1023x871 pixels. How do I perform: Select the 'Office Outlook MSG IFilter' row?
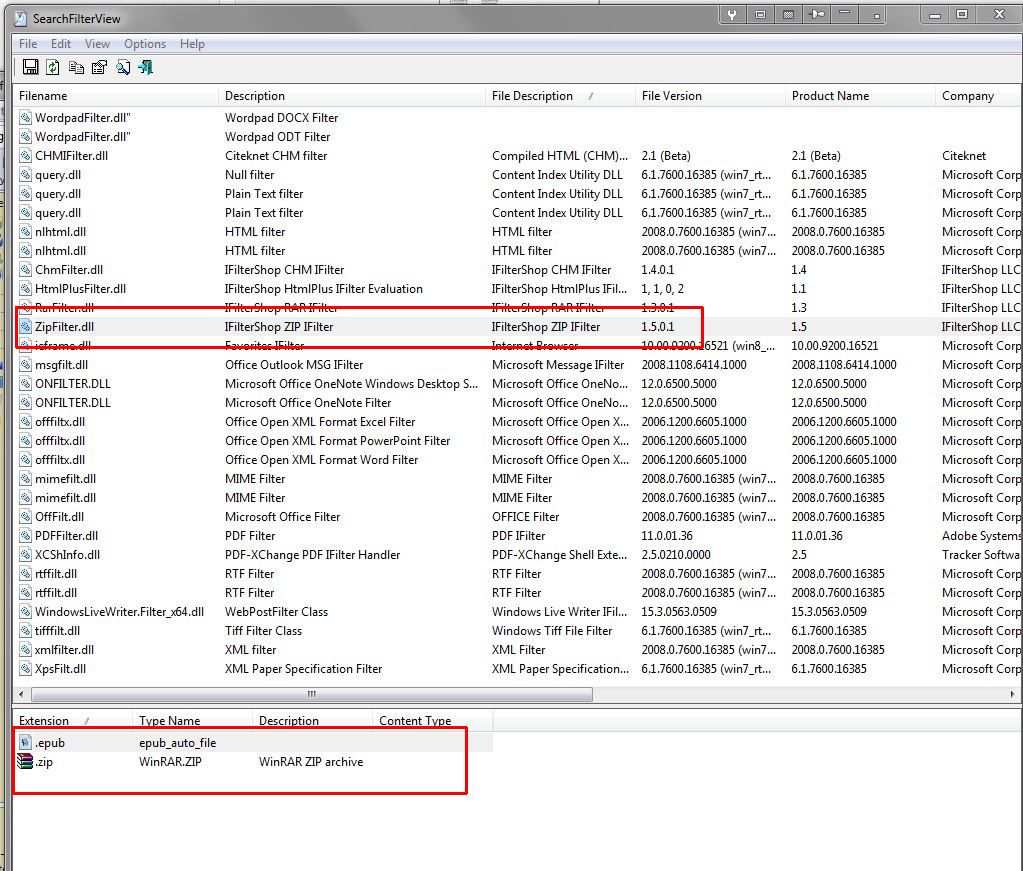click(x=518, y=364)
